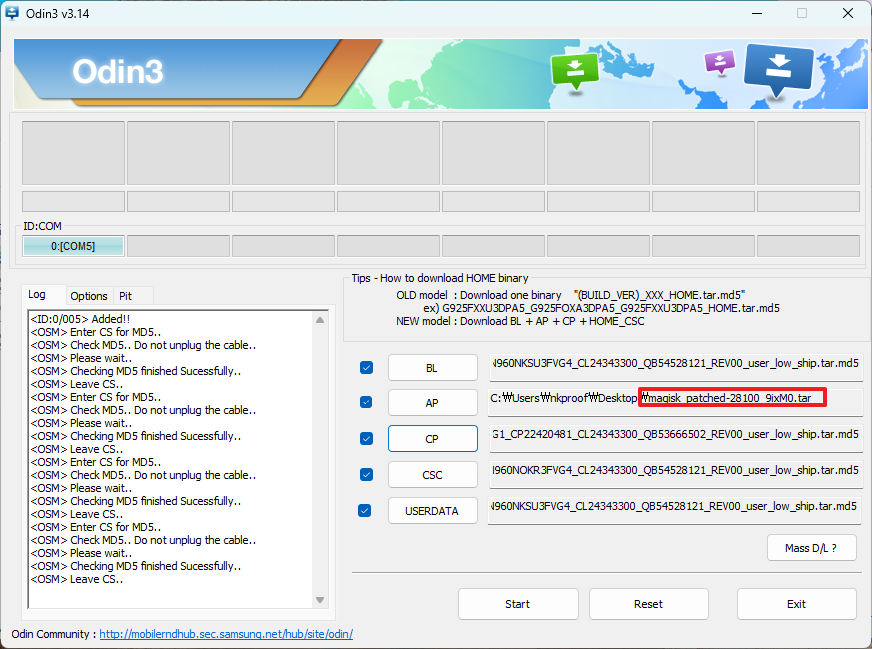Image resolution: width=872 pixels, height=649 pixels.
Task: Start the firmware flashing
Action: point(518,604)
